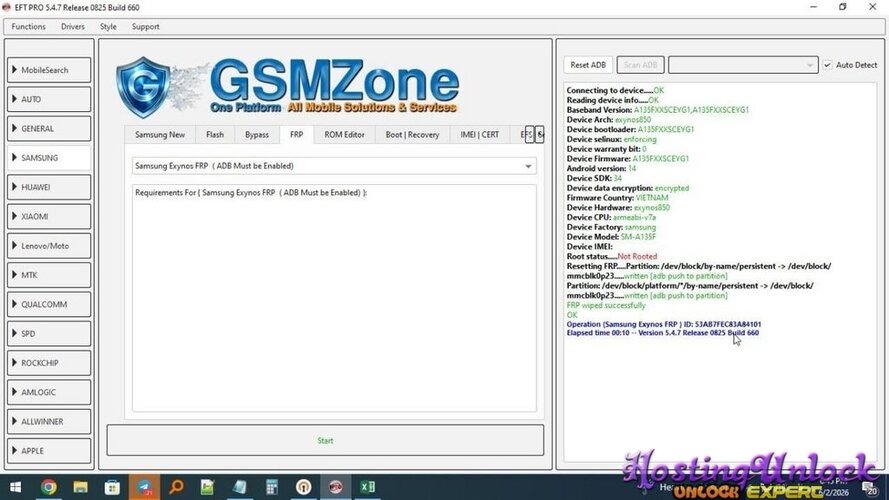Click the EFT Pro title bar icon
This screenshot has width=889, height=500.
point(6,7)
